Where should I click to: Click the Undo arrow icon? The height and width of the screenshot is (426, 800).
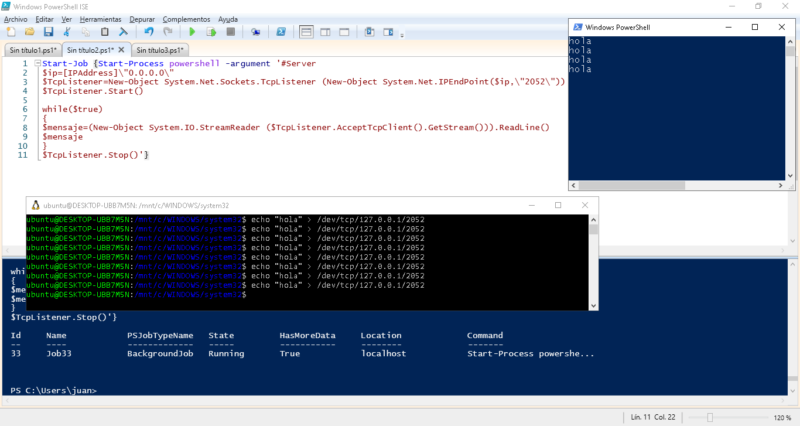coord(149,32)
